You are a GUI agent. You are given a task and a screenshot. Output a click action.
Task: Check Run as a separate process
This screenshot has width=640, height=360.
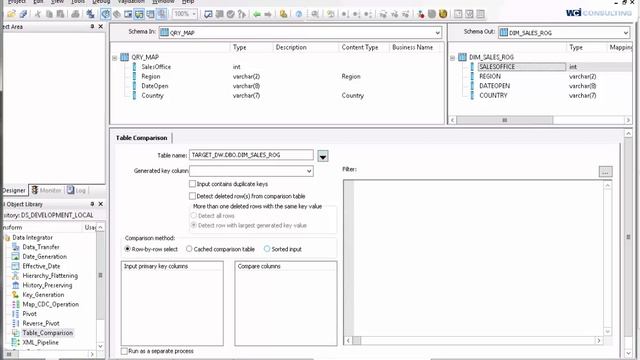(x=124, y=351)
